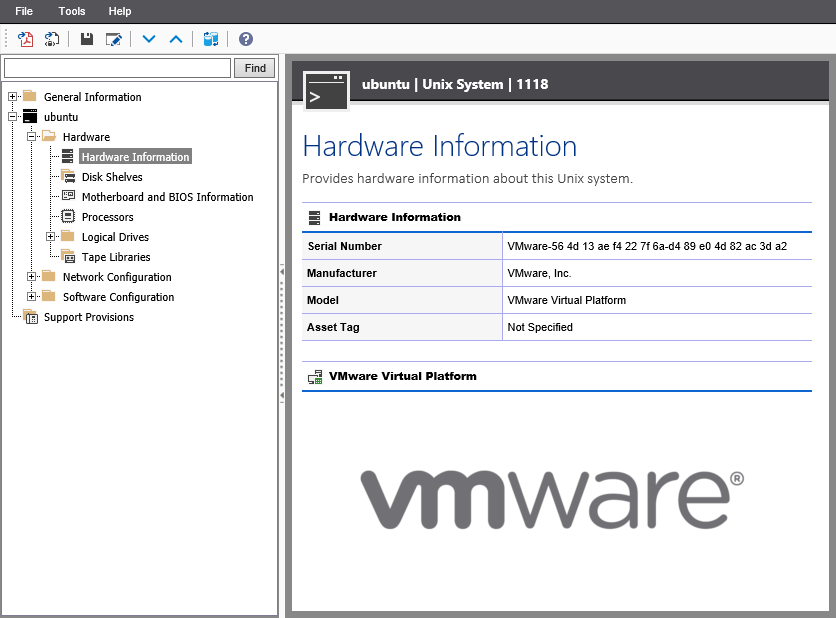This screenshot has width=836, height=618.
Task: Click the 'Asset Tag' label cell
Action: 402,327
